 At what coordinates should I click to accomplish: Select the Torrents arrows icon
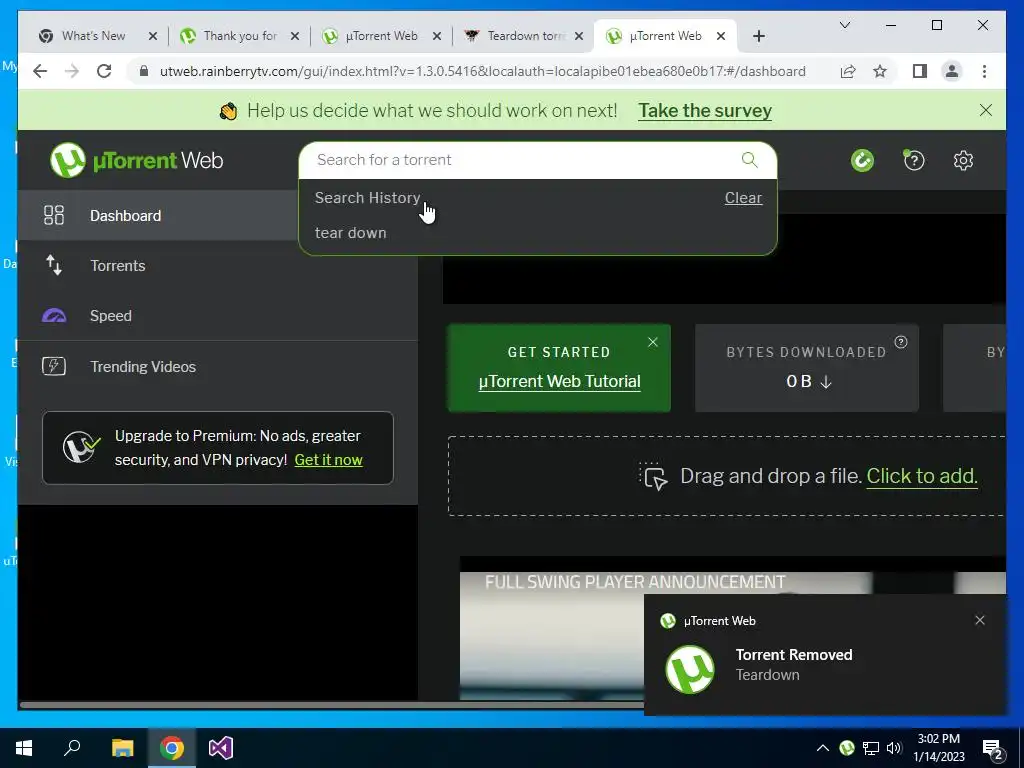pyautogui.click(x=54, y=265)
